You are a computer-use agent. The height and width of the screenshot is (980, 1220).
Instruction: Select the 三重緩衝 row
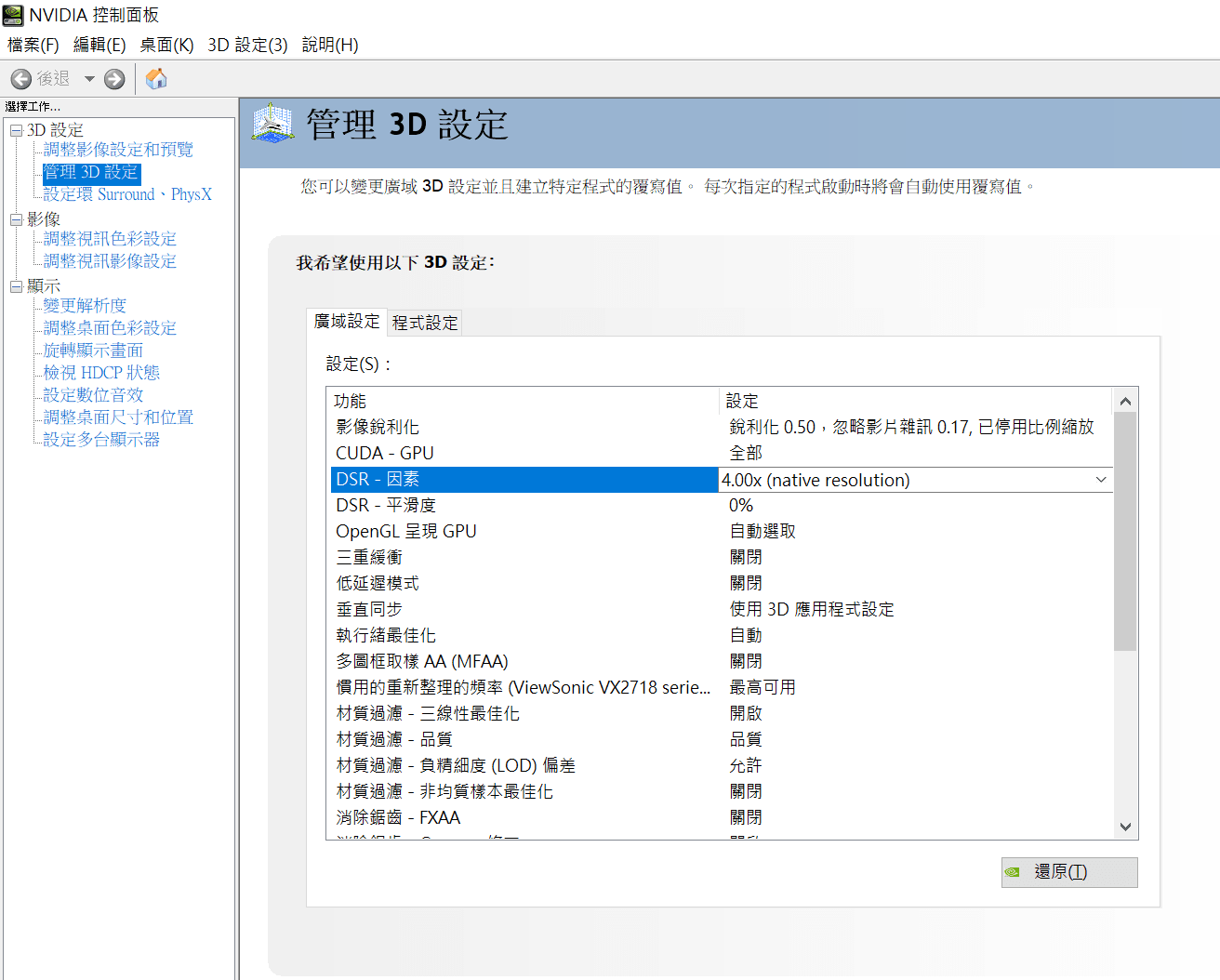[721, 557]
